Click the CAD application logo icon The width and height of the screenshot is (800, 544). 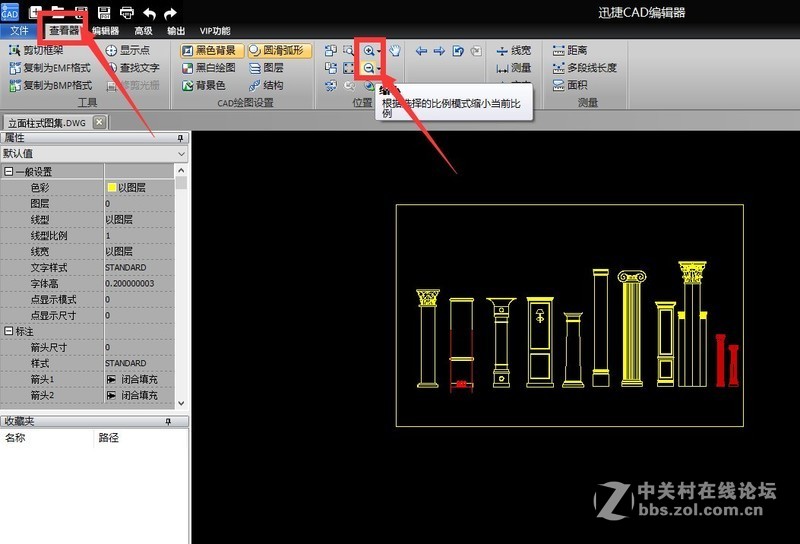tap(10, 12)
